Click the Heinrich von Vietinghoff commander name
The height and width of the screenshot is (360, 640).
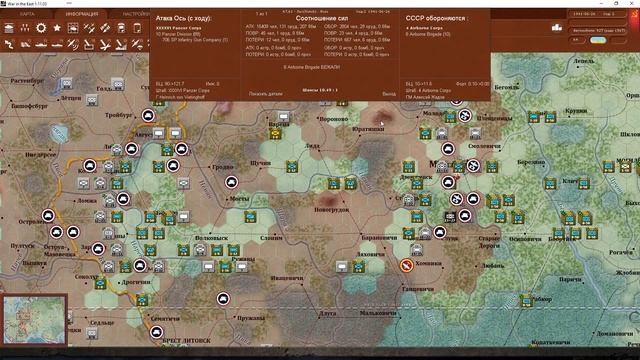click(x=180, y=98)
